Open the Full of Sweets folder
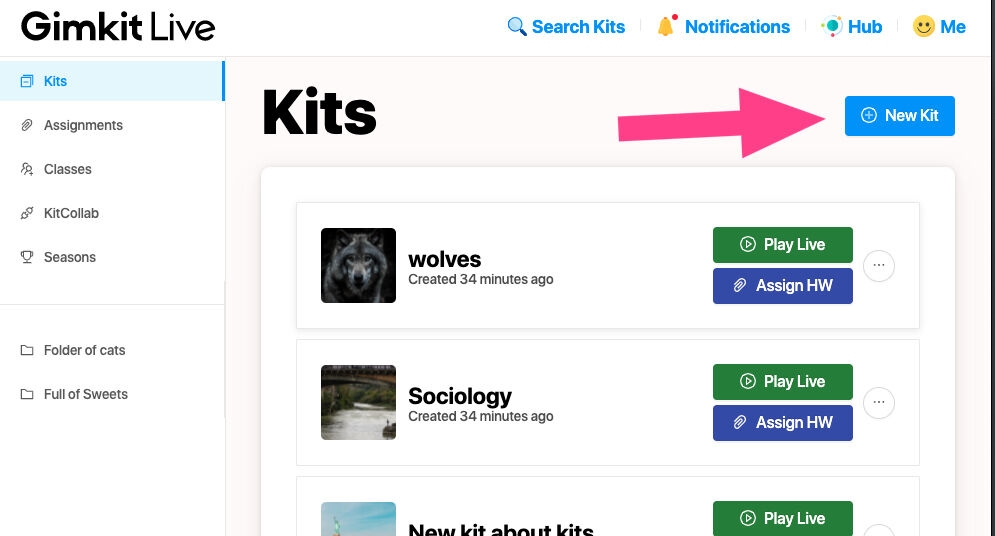The image size is (995, 536). click(x=85, y=394)
